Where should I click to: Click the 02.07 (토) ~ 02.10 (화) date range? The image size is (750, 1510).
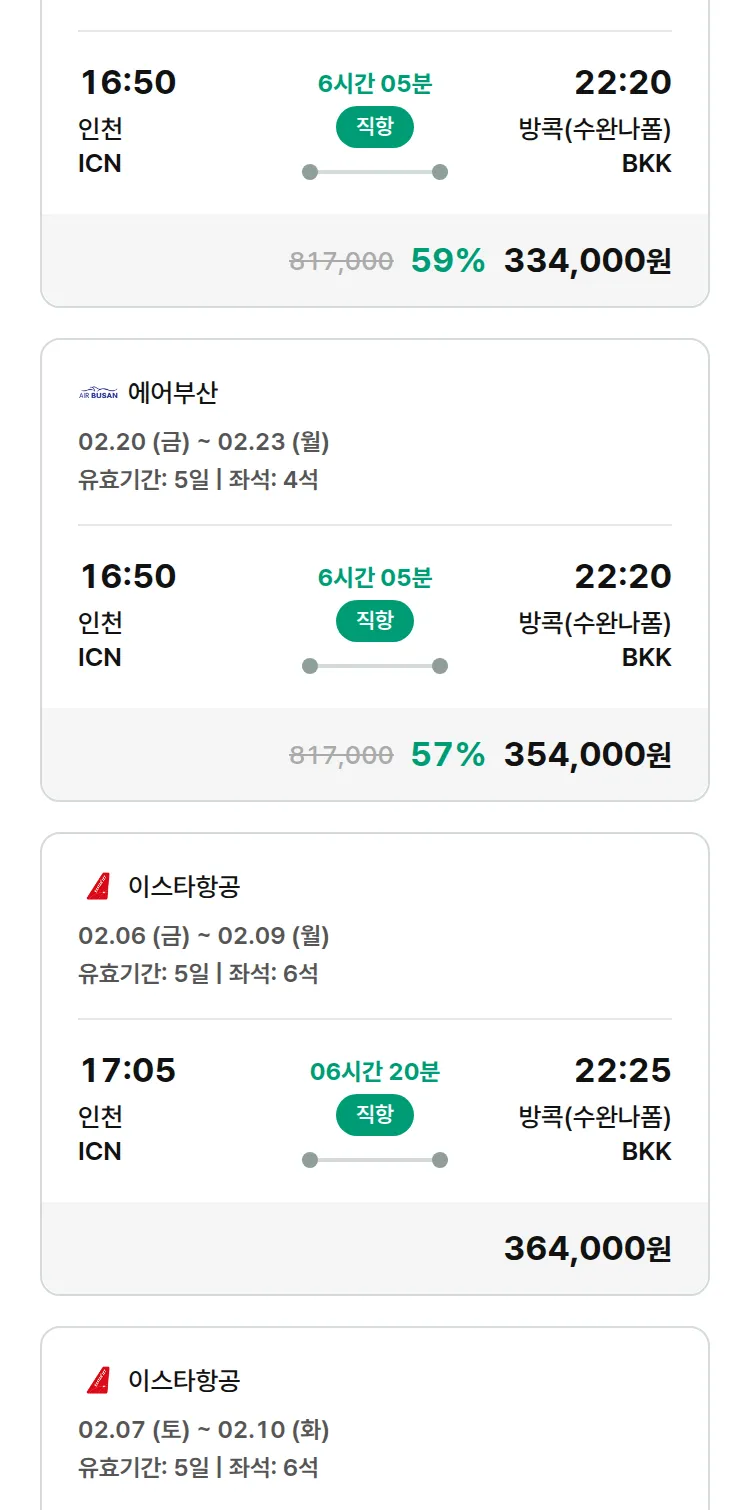click(x=204, y=1430)
